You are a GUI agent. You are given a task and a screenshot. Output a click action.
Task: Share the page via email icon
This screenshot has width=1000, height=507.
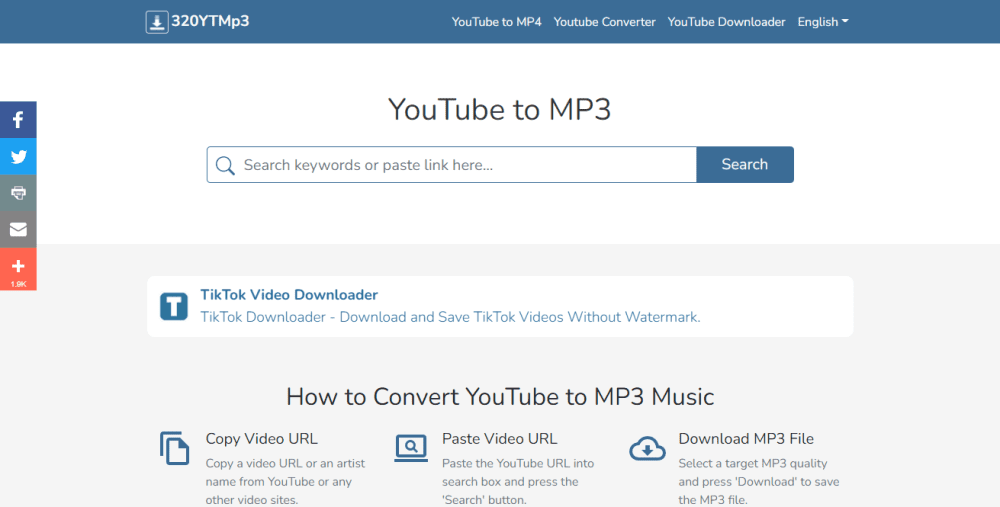coord(18,230)
